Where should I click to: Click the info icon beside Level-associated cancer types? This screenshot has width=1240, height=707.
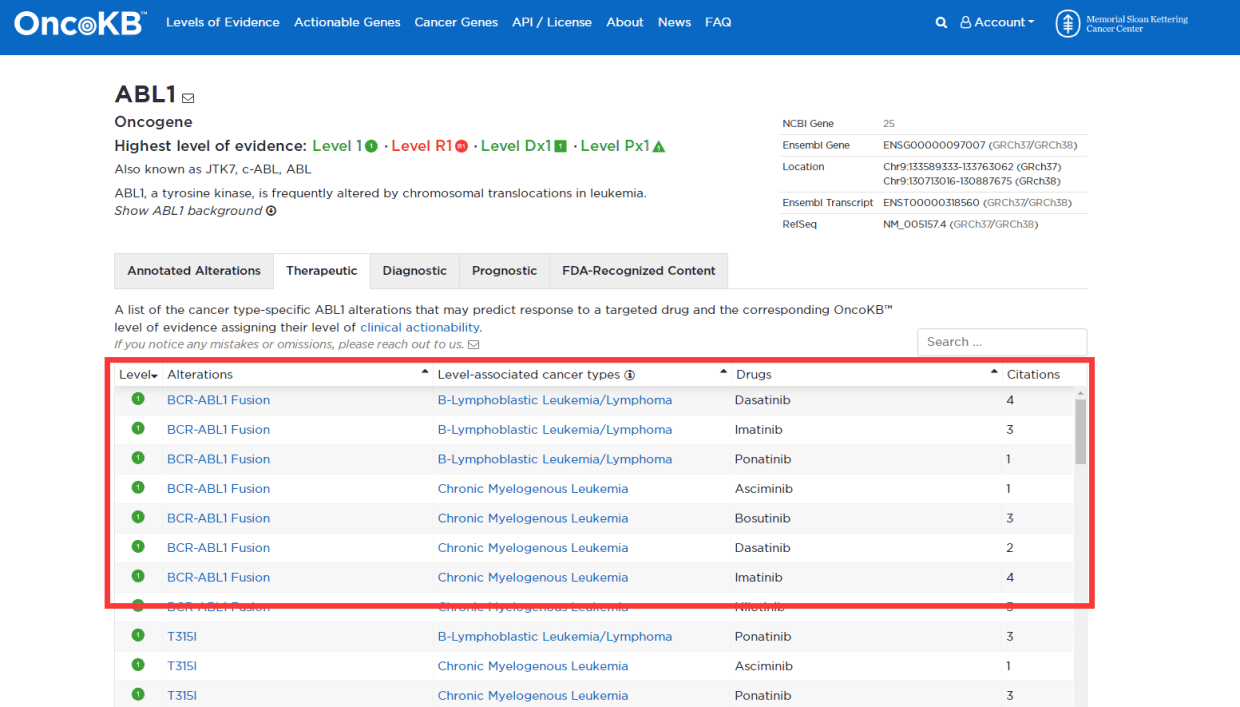(x=630, y=375)
